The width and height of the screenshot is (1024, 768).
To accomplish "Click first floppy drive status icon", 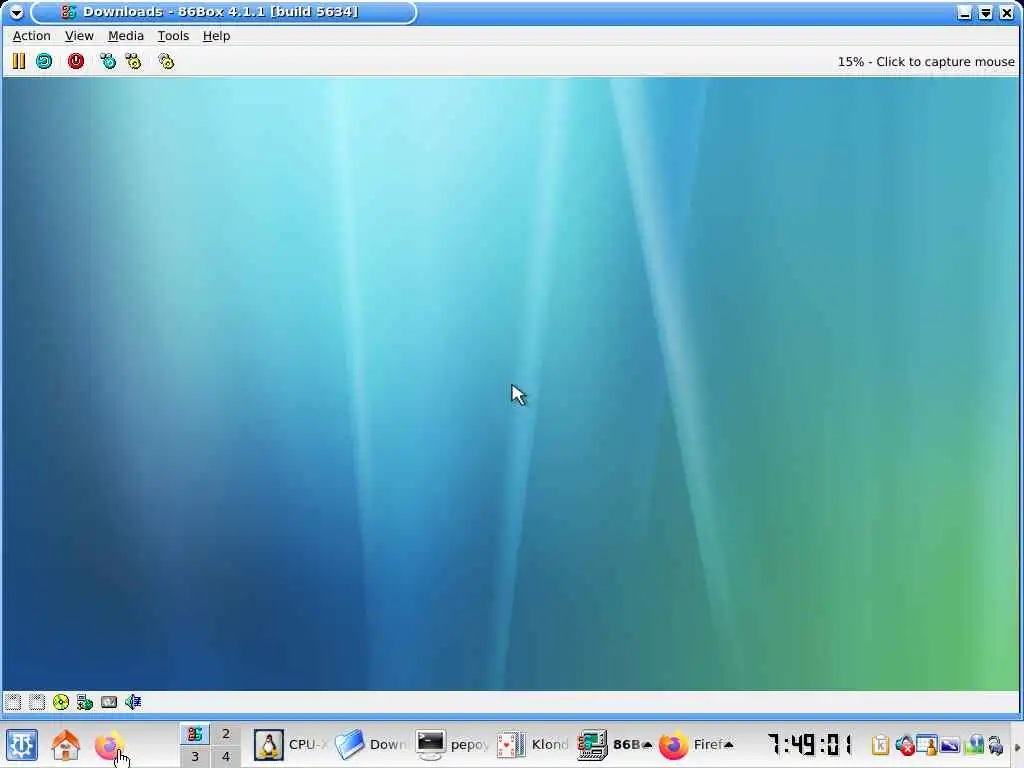I will click(13, 702).
